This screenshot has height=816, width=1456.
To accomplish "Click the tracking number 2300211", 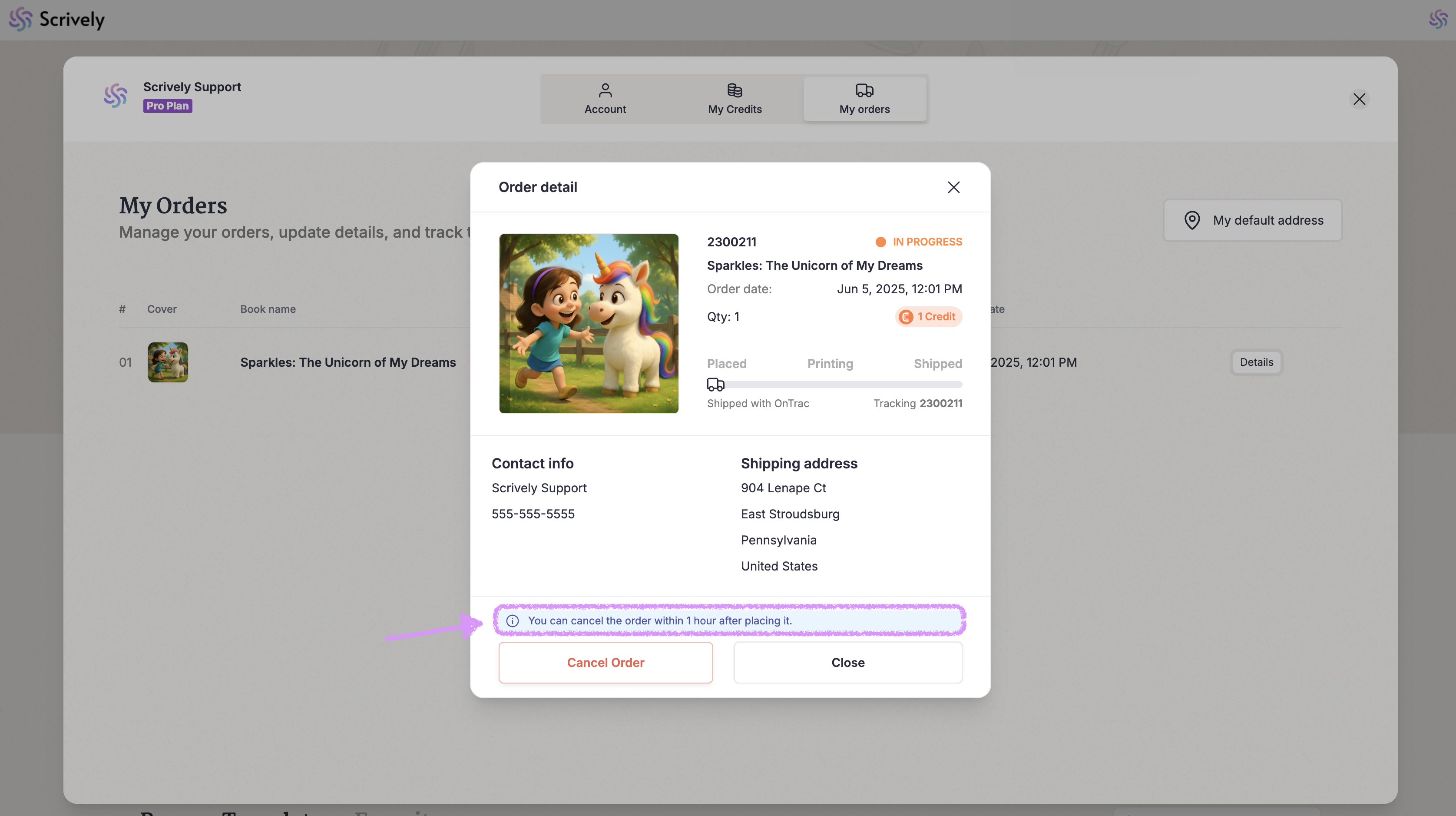I will 940,403.
